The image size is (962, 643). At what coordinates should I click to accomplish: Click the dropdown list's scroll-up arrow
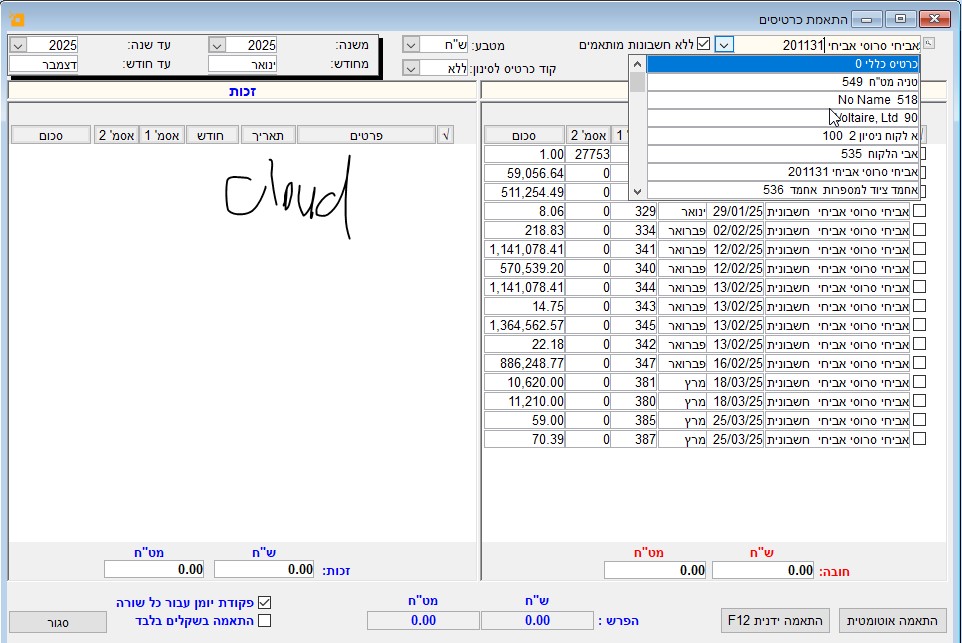point(637,64)
